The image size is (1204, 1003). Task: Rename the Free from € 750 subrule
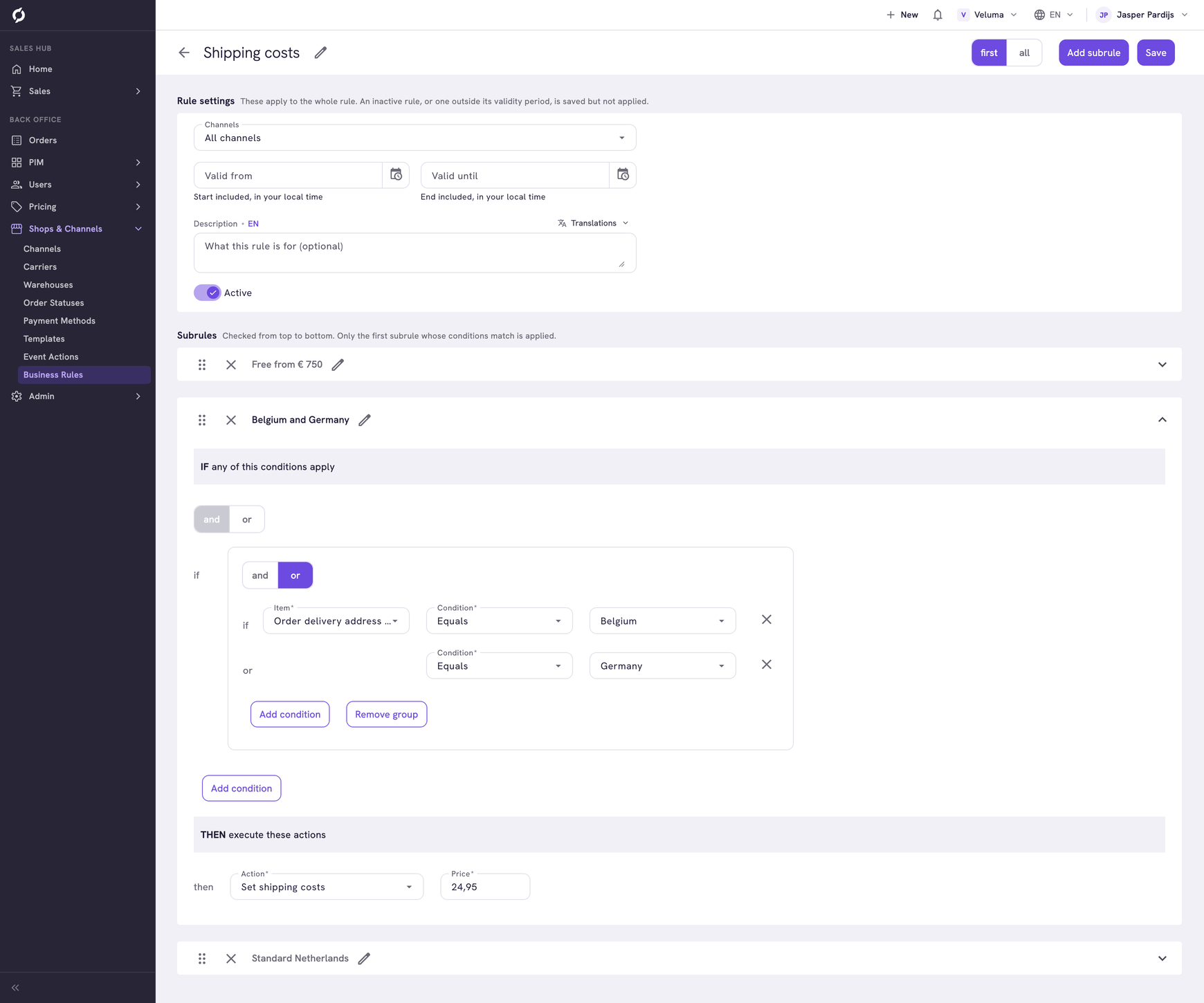[338, 365]
